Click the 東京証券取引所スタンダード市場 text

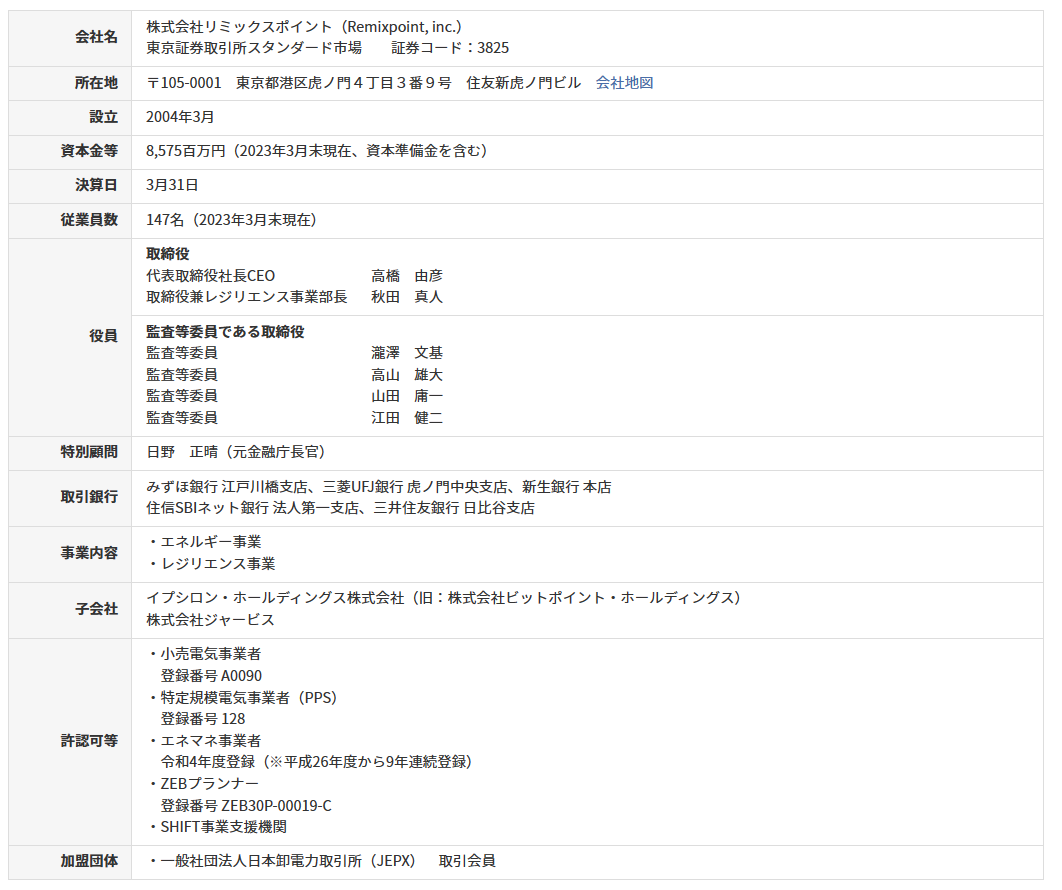tap(254, 48)
